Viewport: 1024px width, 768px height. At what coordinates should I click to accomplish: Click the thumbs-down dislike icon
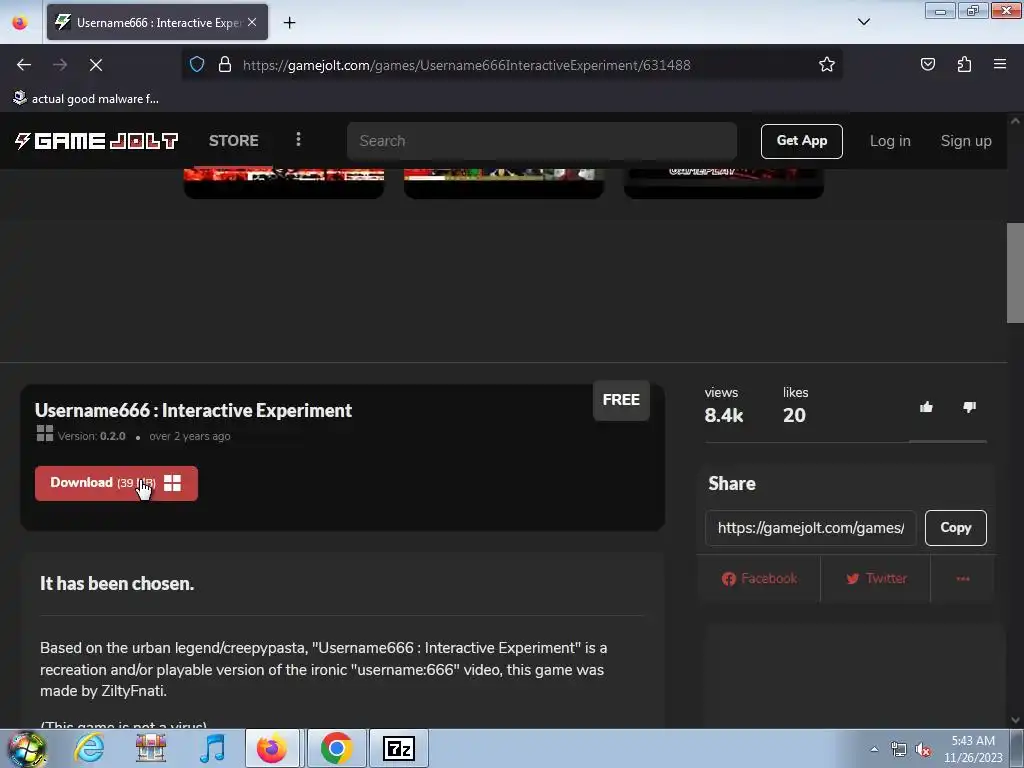969,408
